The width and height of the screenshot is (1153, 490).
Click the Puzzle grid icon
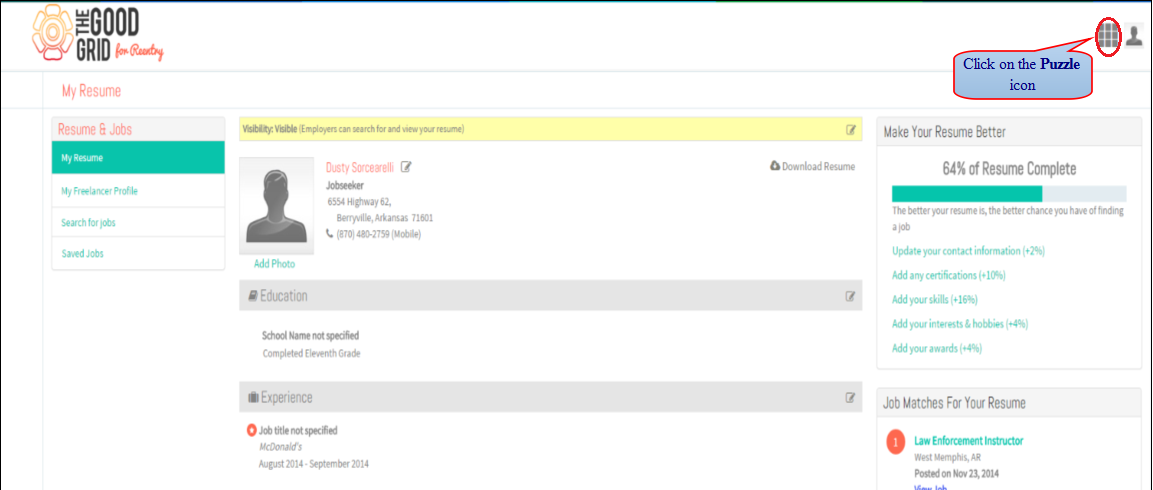tap(1107, 35)
